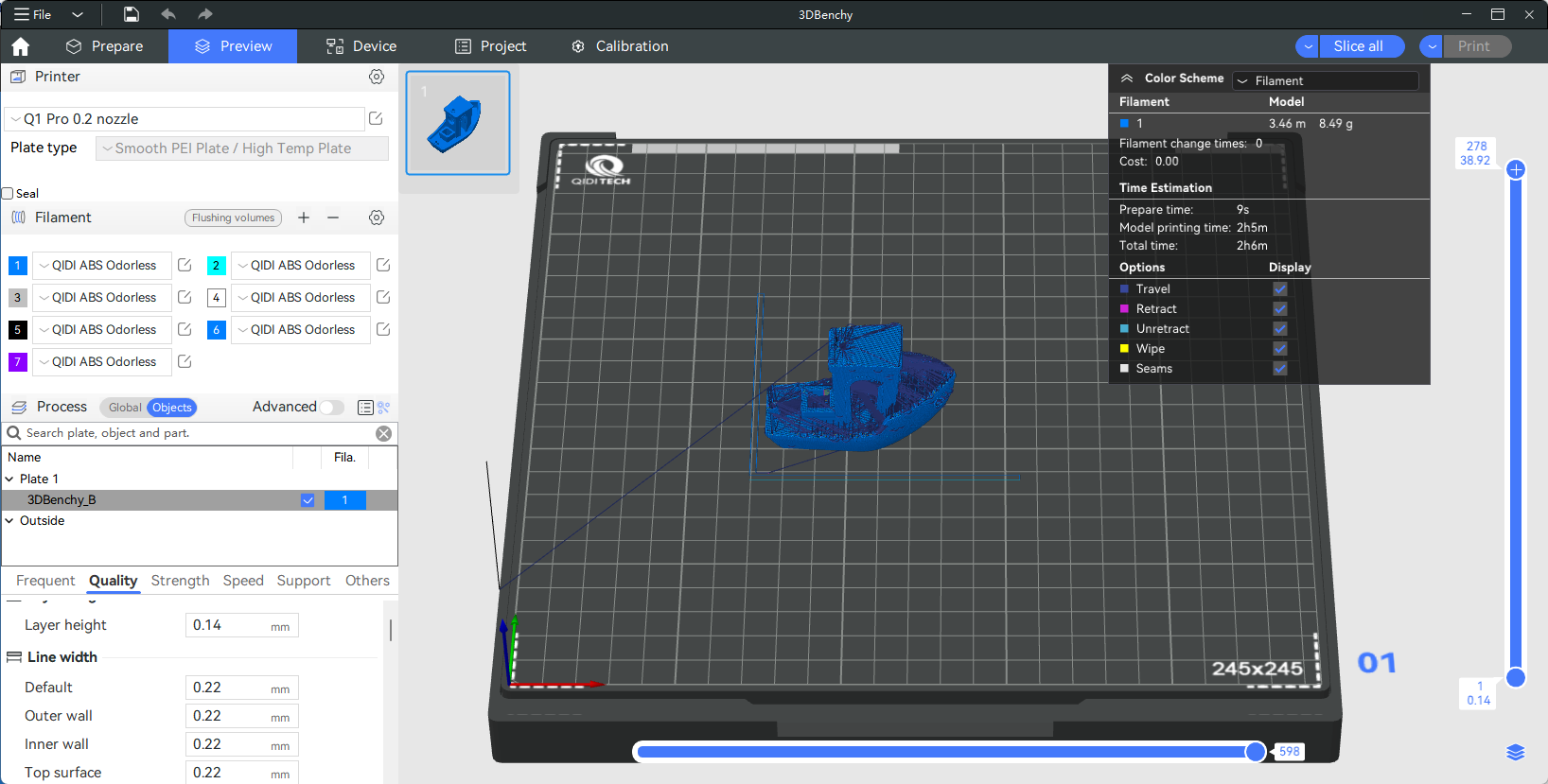Toggle 3DBenchy_B printable checkbox
1548x784 pixels.
click(308, 500)
